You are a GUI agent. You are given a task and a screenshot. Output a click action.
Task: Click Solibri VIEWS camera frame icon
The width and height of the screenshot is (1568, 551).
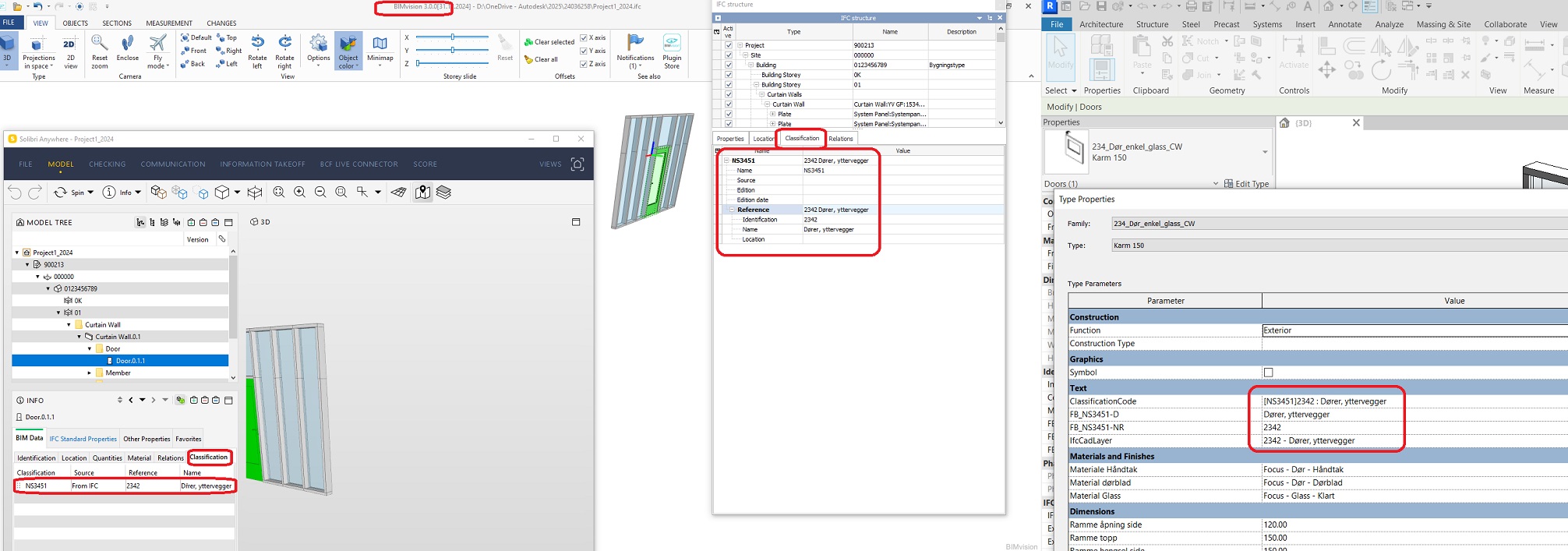(x=577, y=164)
